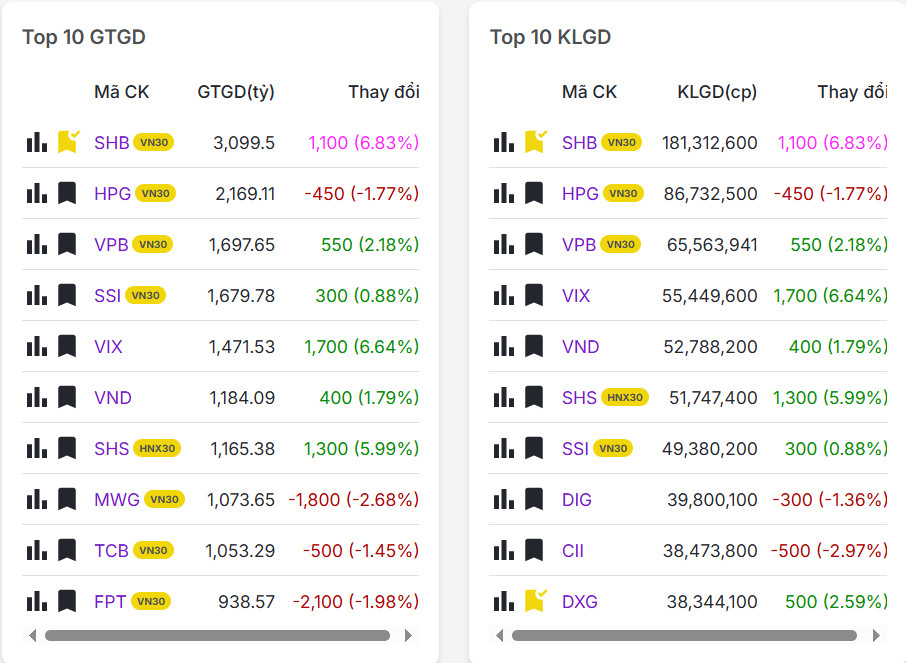The height and width of the screenshot is (663, 906).
Task: Toggle the bookmark for DIG
Action: pyautogui.click(x=534, y=499)
